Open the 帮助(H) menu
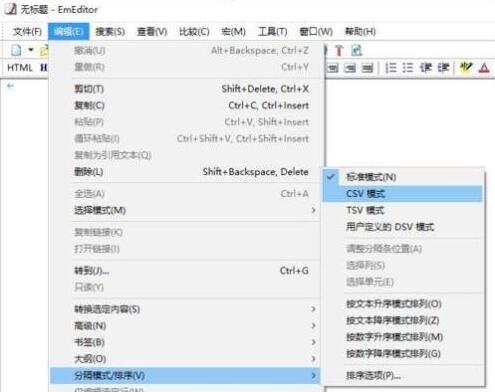 coord(360,32)
